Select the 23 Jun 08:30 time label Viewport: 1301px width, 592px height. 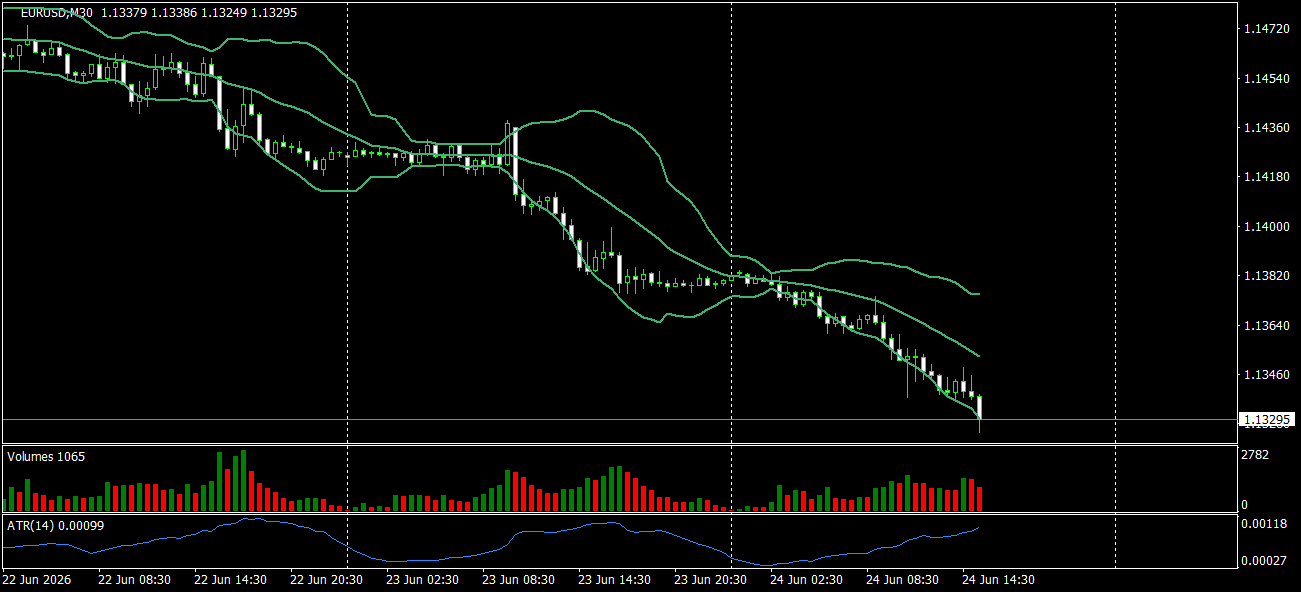(517, 579)
